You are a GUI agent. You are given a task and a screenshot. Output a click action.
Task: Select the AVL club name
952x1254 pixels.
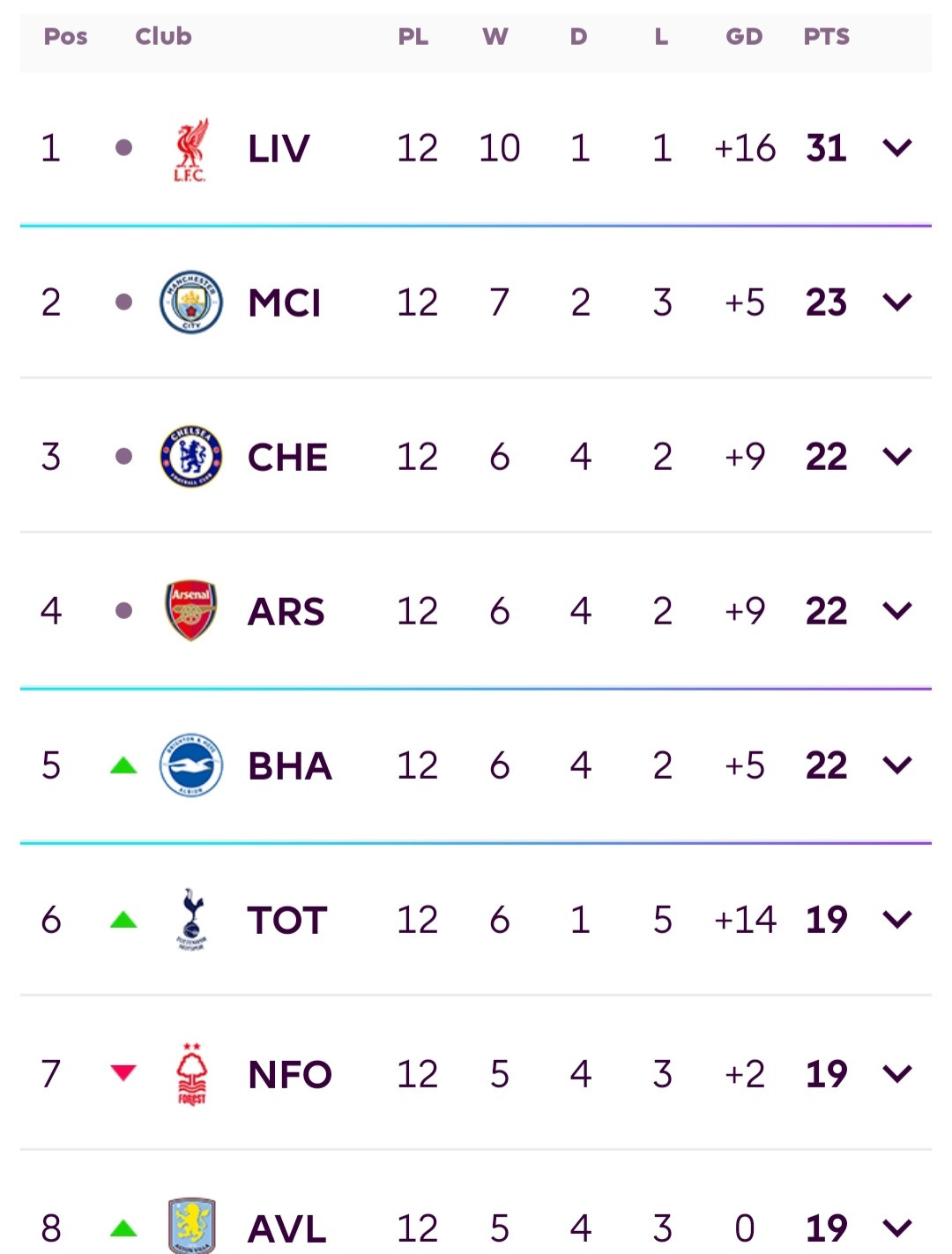(287, 1228)
